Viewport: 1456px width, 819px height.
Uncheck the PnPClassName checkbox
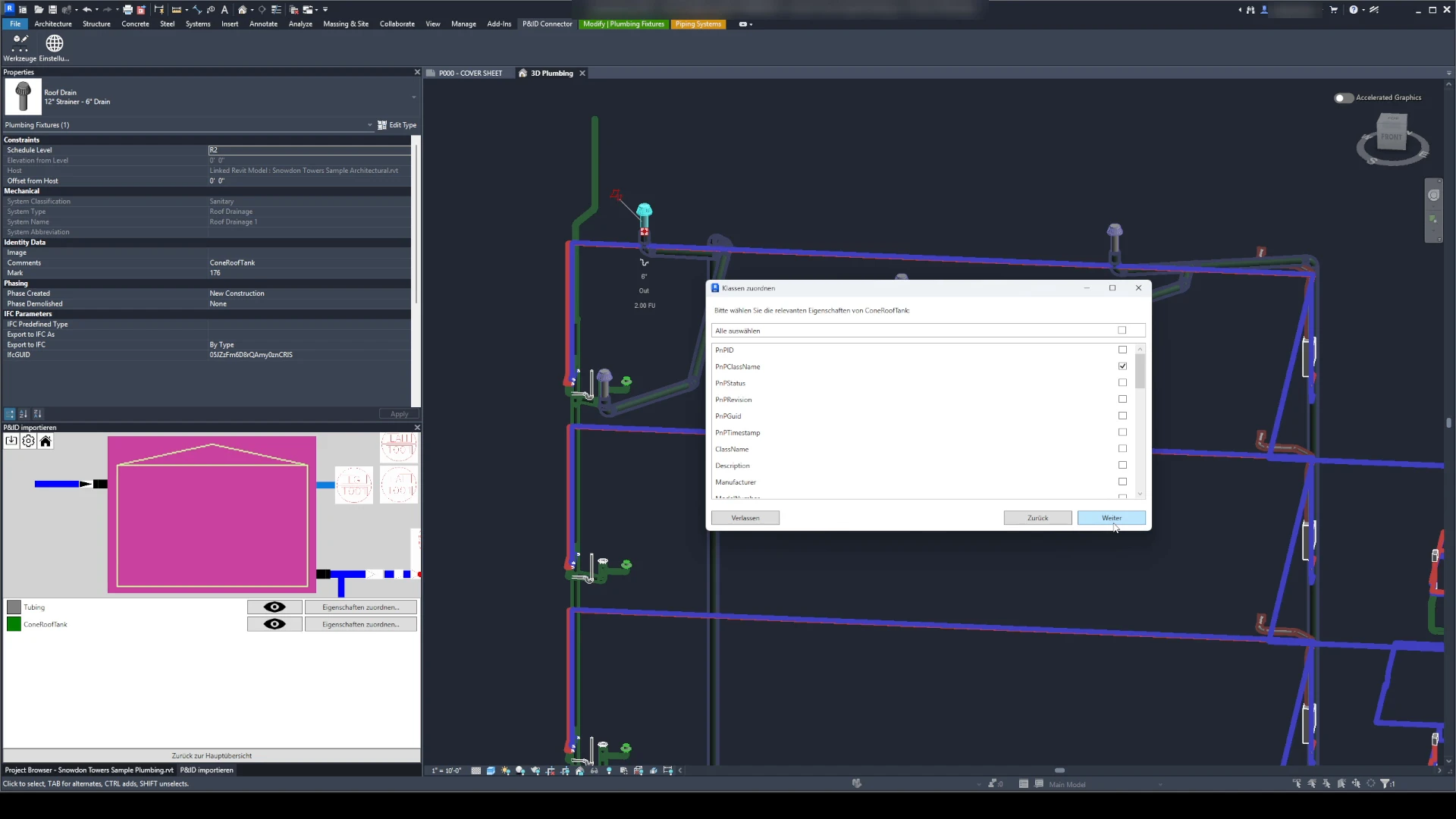point(1122,366)
